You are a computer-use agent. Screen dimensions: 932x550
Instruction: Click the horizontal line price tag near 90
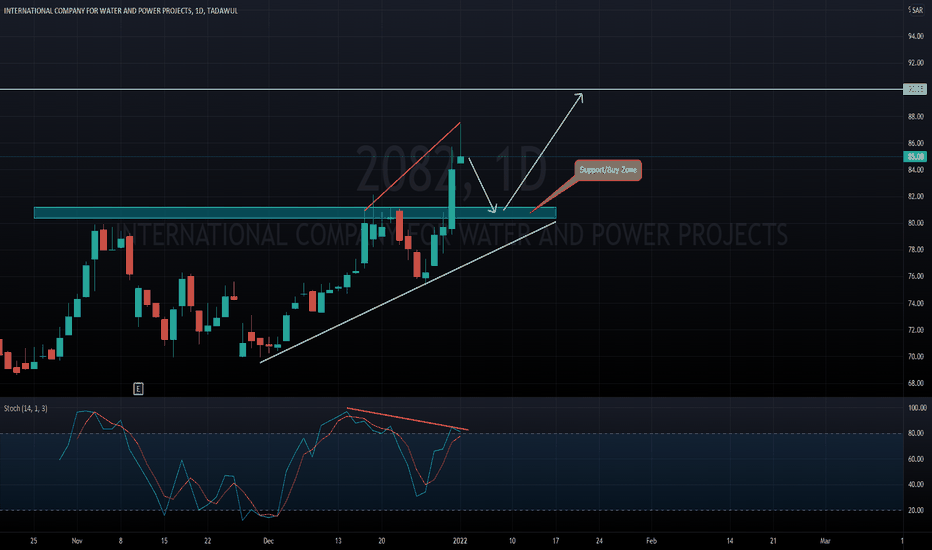915,89
